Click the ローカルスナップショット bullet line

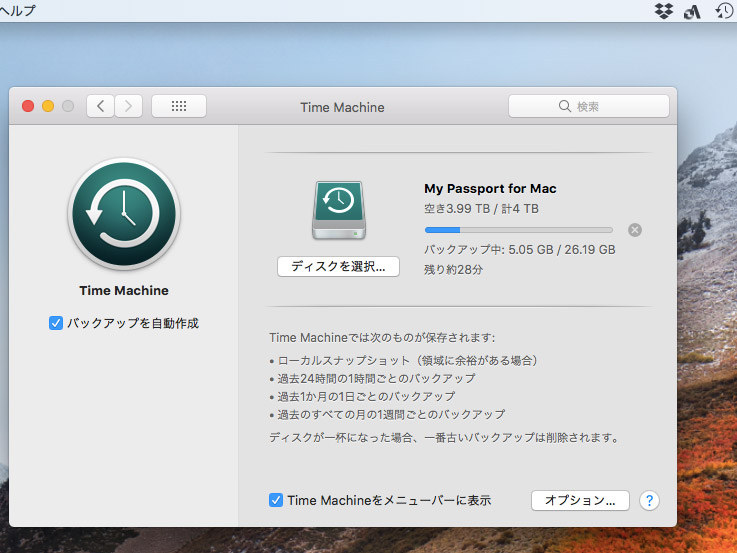point(403,360)
